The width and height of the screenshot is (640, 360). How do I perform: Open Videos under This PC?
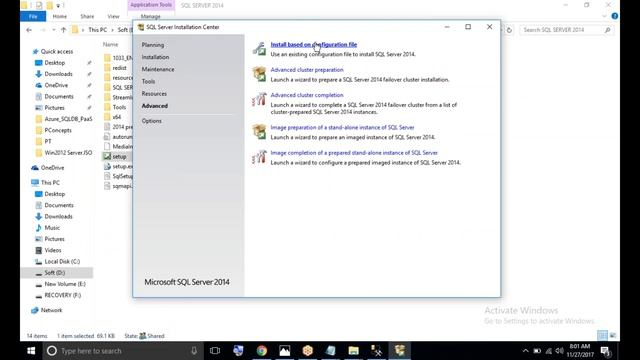pyautogui.click(x=53, y=250)
